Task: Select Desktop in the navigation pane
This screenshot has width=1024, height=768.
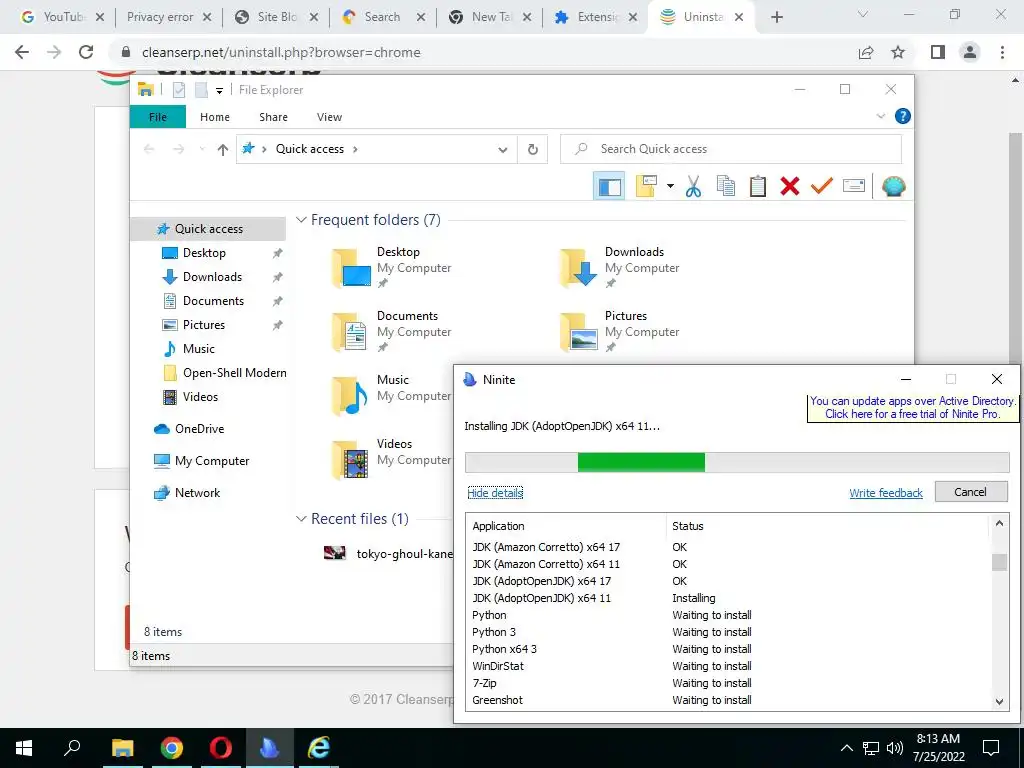Action: pos(204,253)
